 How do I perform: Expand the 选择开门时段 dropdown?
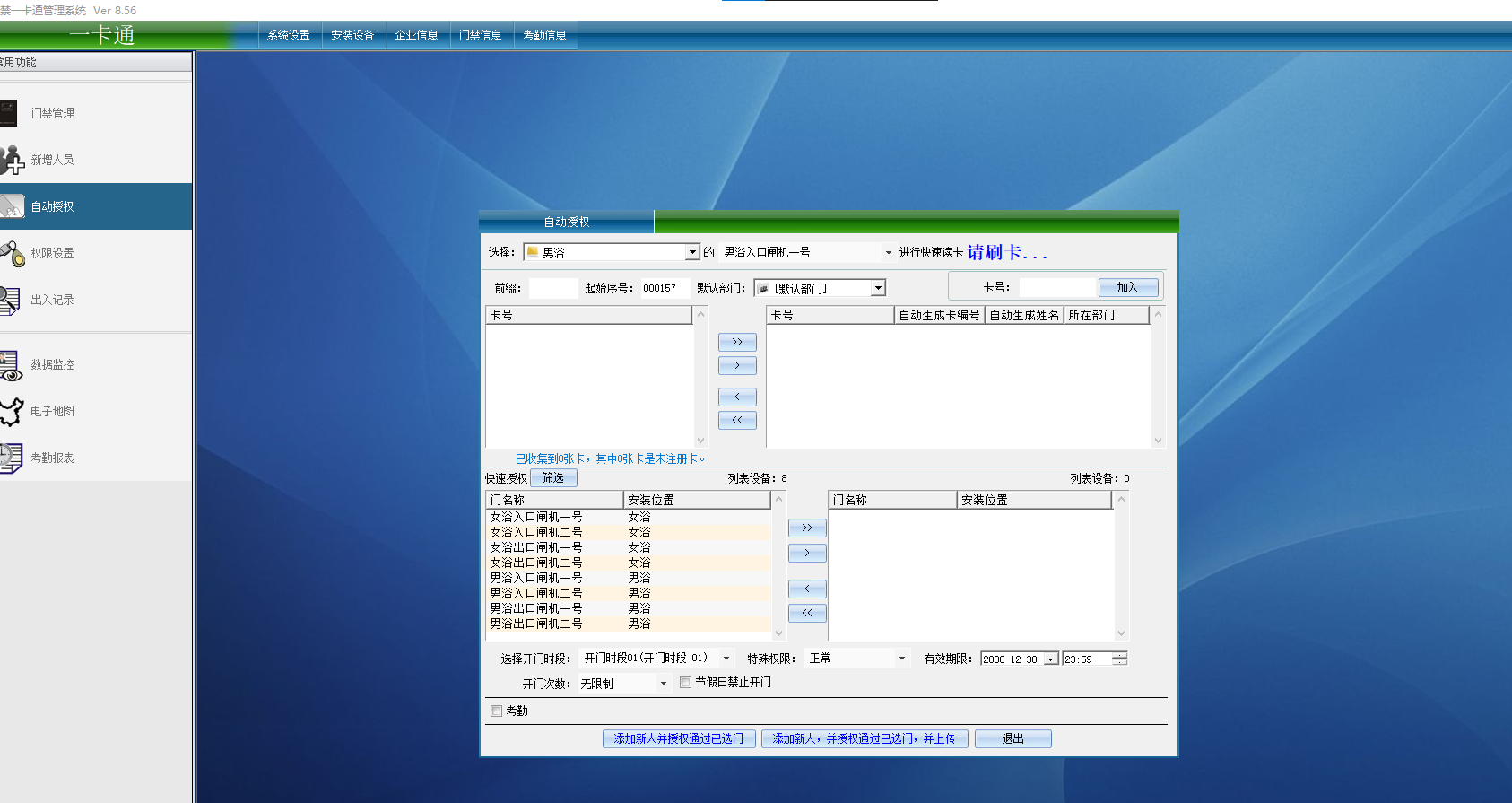(x=726, y=659)
